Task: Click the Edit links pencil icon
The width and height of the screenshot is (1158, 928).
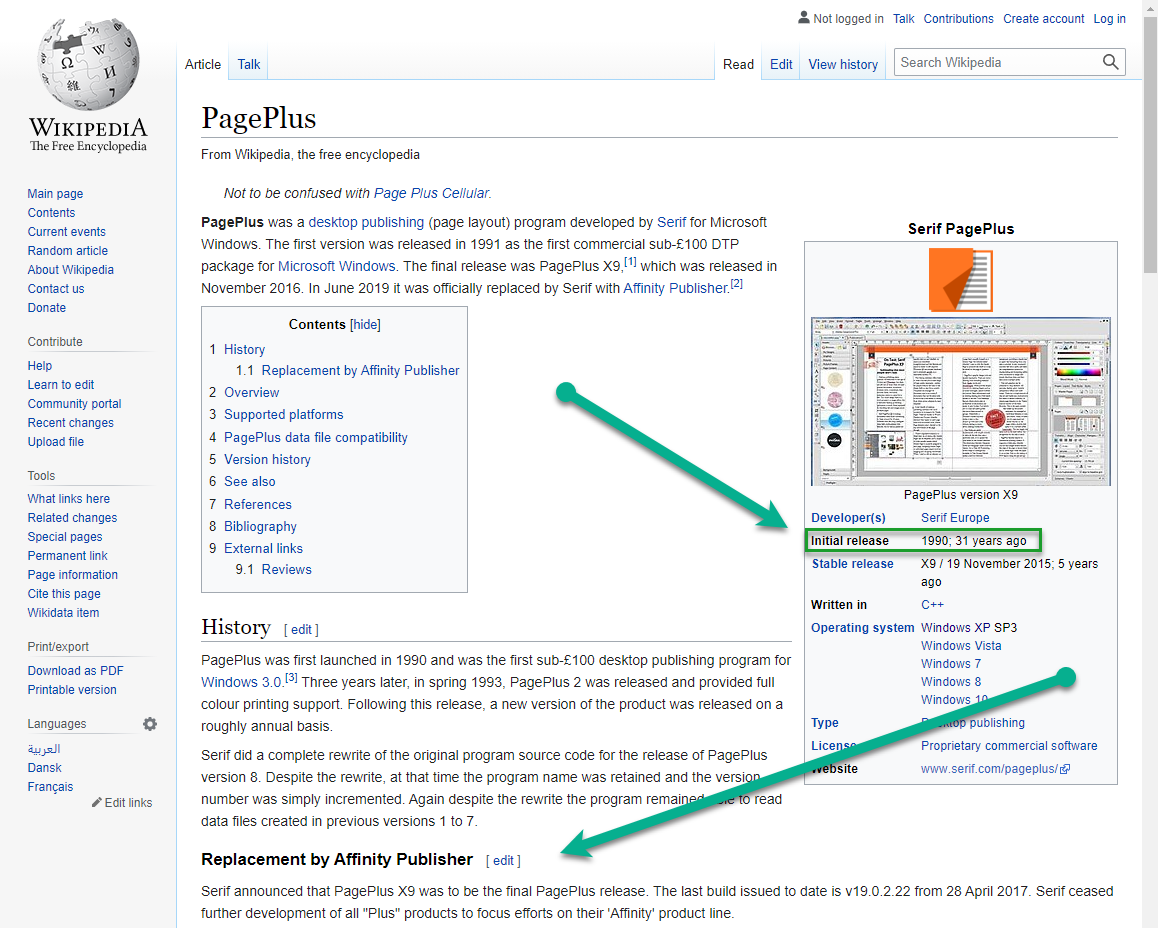Action: click(x=96, y=802)
